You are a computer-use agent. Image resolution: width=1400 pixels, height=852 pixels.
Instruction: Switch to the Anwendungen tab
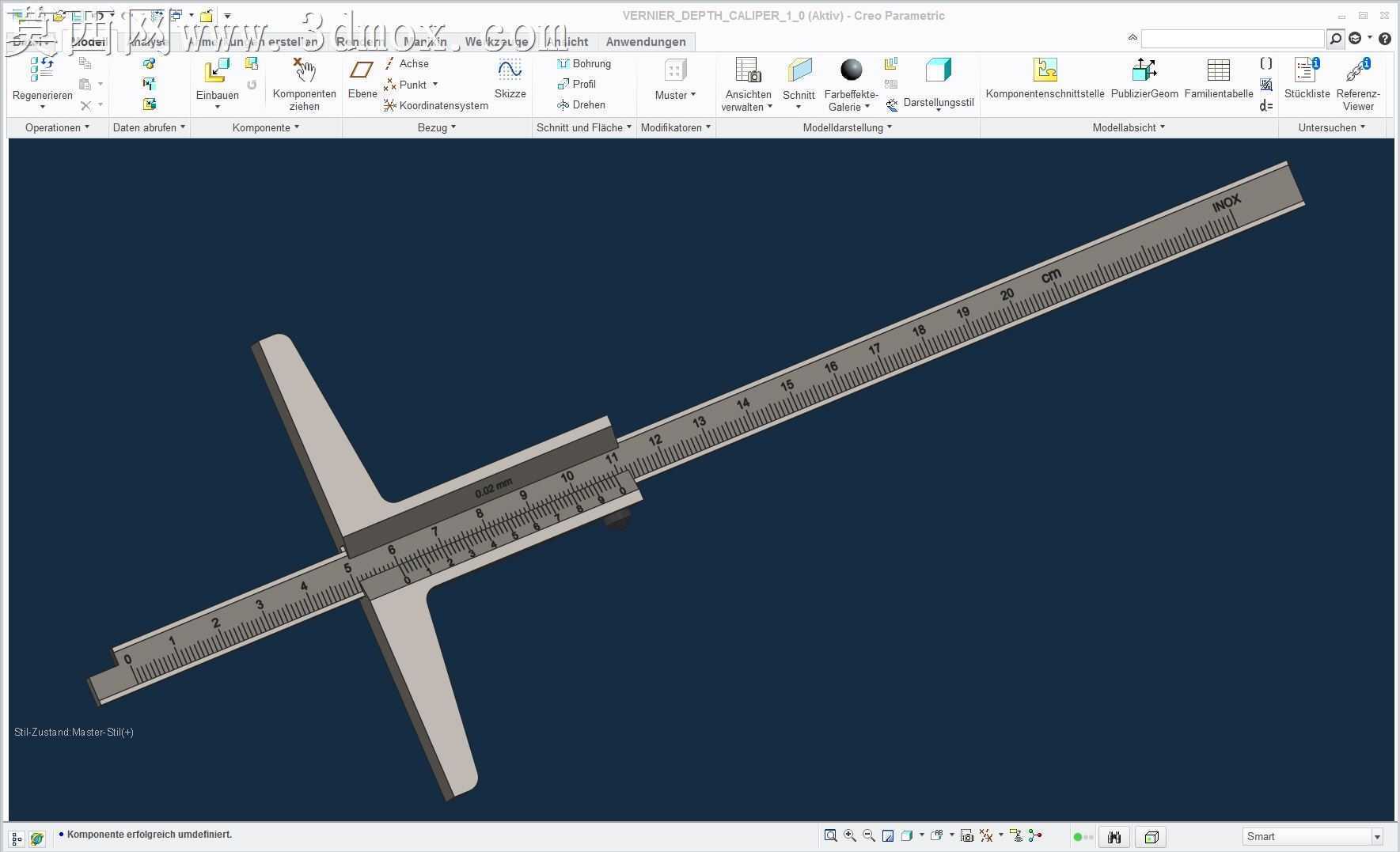(646, 42)
